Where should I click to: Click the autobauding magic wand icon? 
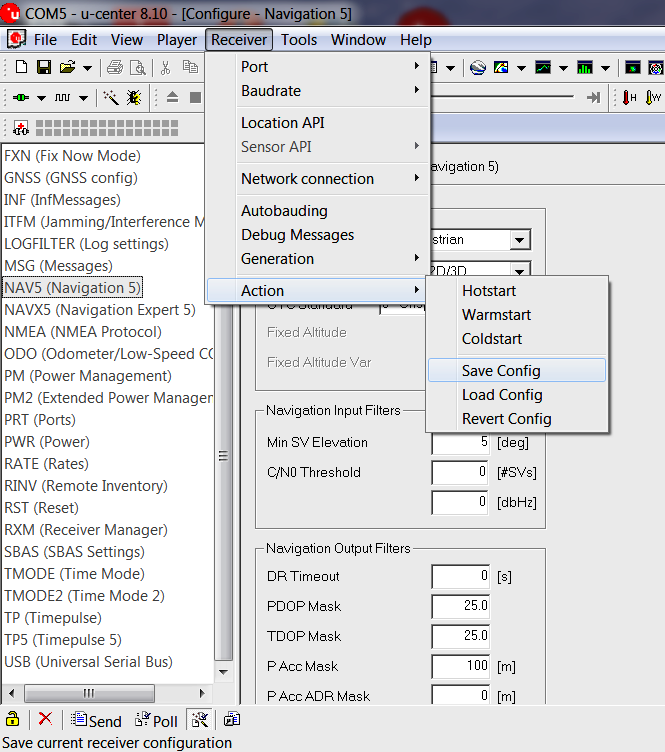point(111,98)
